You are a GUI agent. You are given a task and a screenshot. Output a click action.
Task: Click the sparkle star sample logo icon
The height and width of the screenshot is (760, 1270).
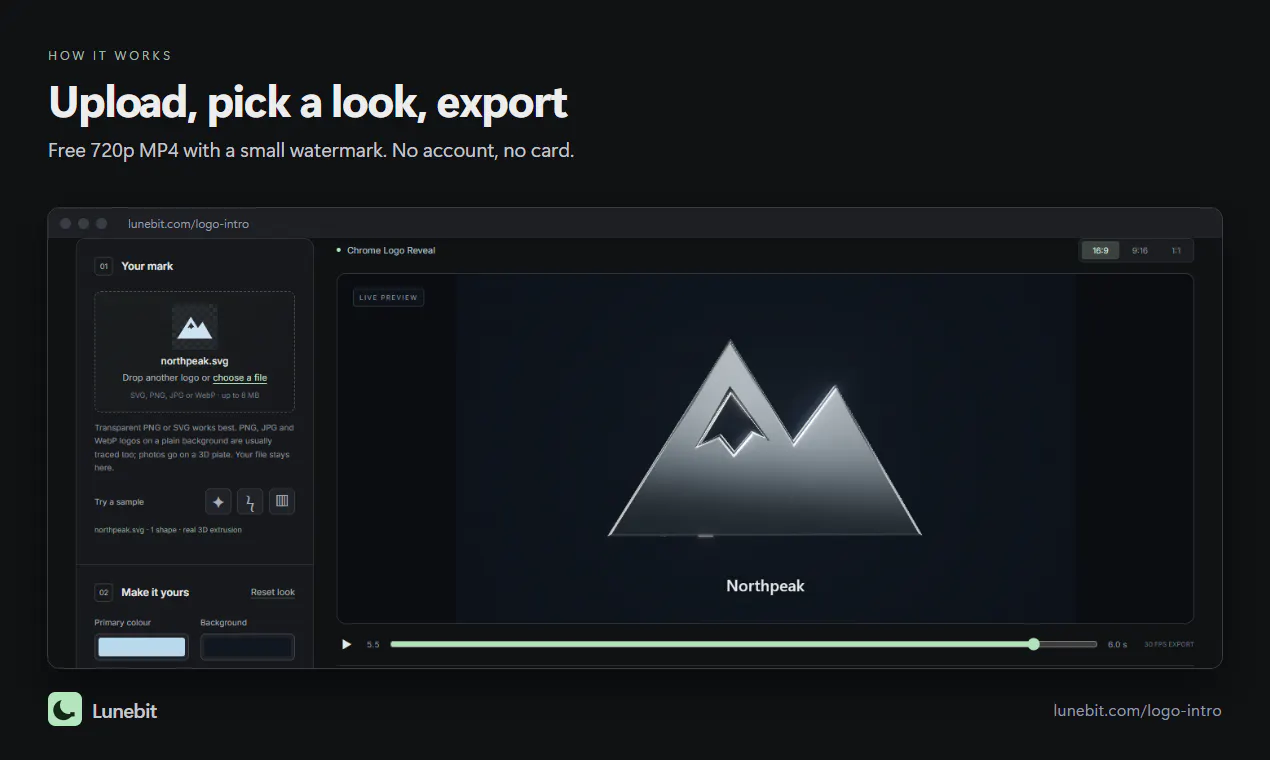point(219,502)
